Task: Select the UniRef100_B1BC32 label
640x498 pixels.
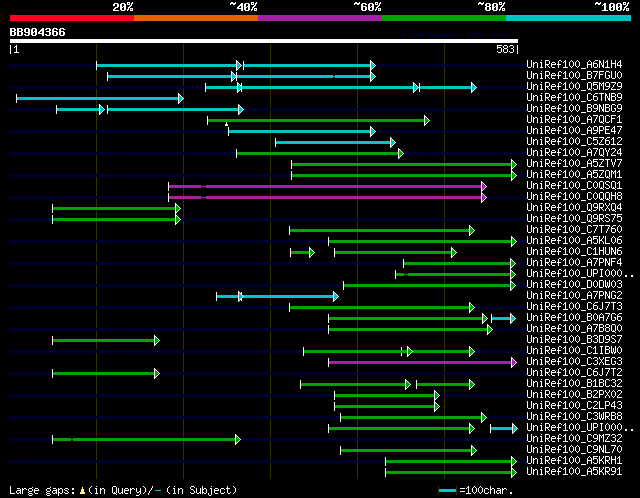Action: pyautogui.click(x=574, y=384)
